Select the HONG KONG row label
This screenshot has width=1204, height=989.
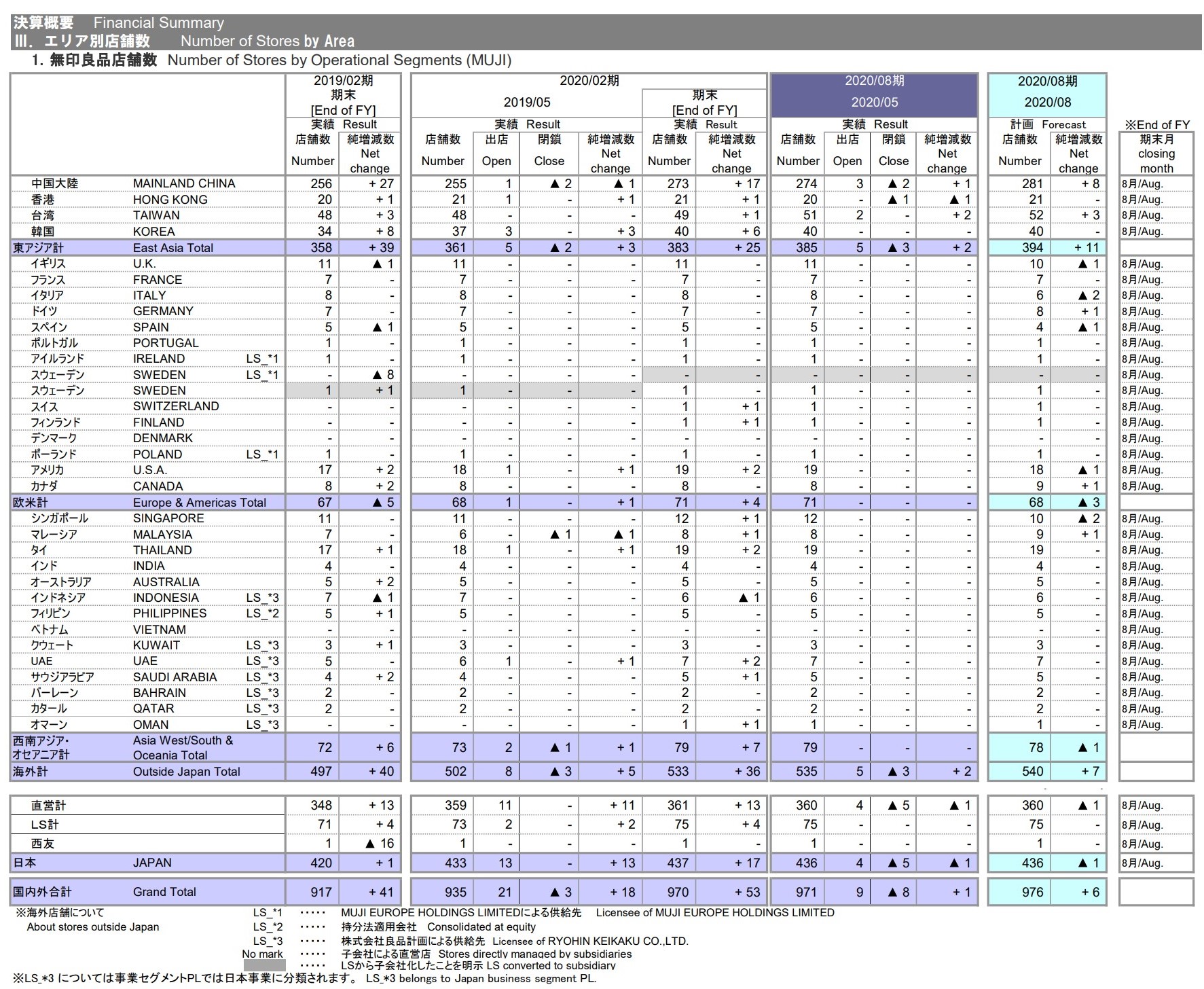tap(170, 200)
